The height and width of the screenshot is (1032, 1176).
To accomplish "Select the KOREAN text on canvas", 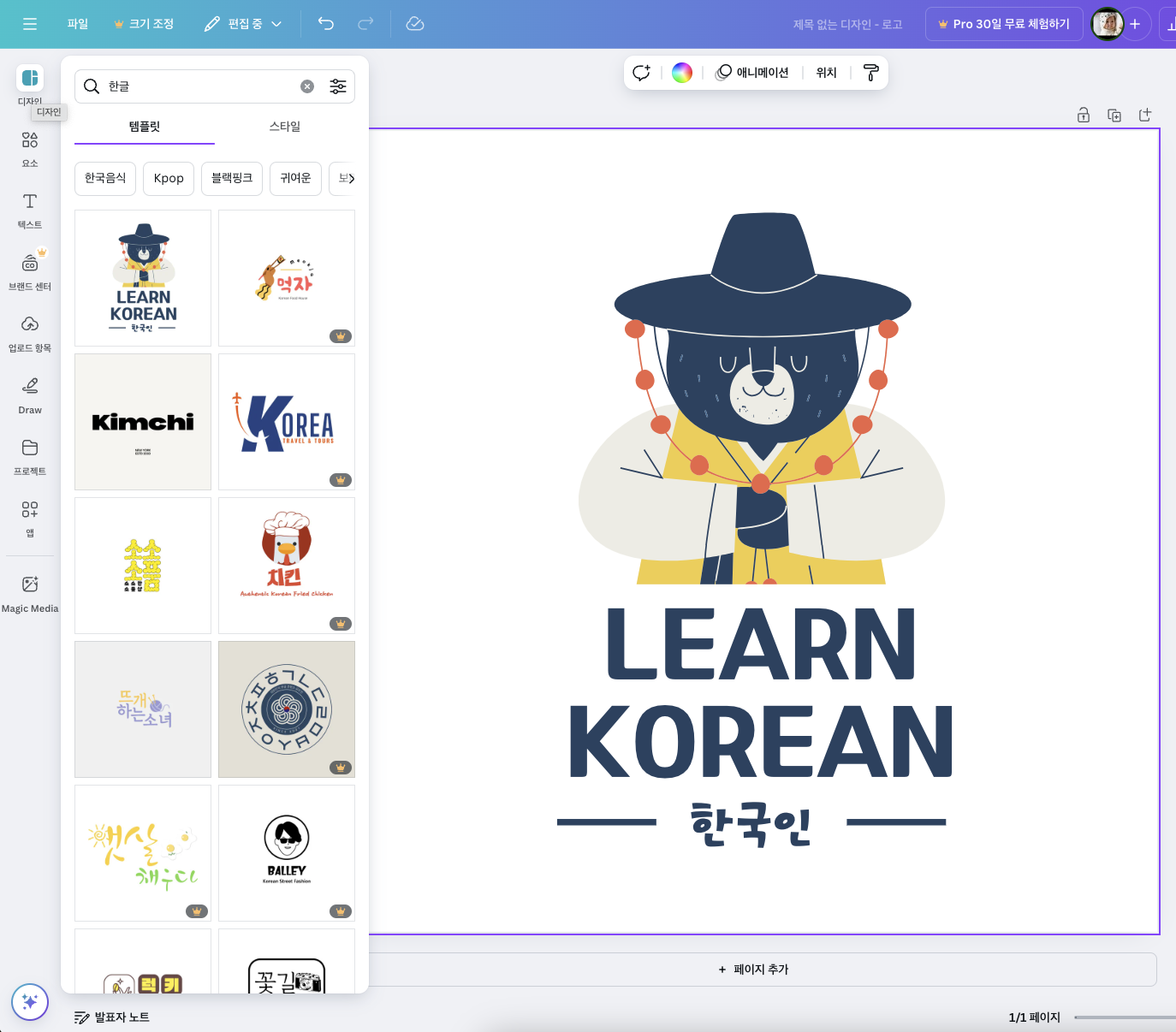I will pos(760,742).
